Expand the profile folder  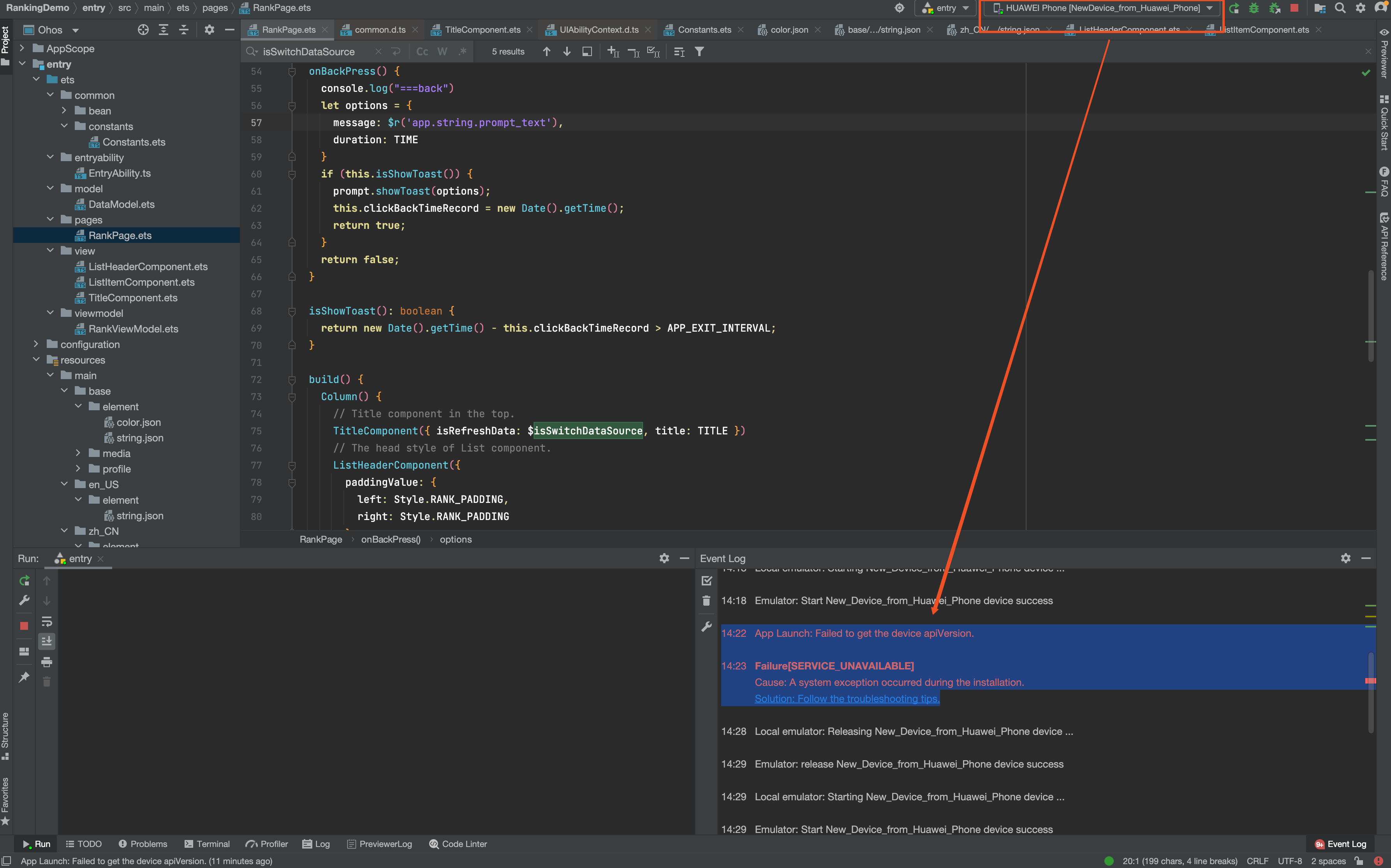[x=78, y=468]
